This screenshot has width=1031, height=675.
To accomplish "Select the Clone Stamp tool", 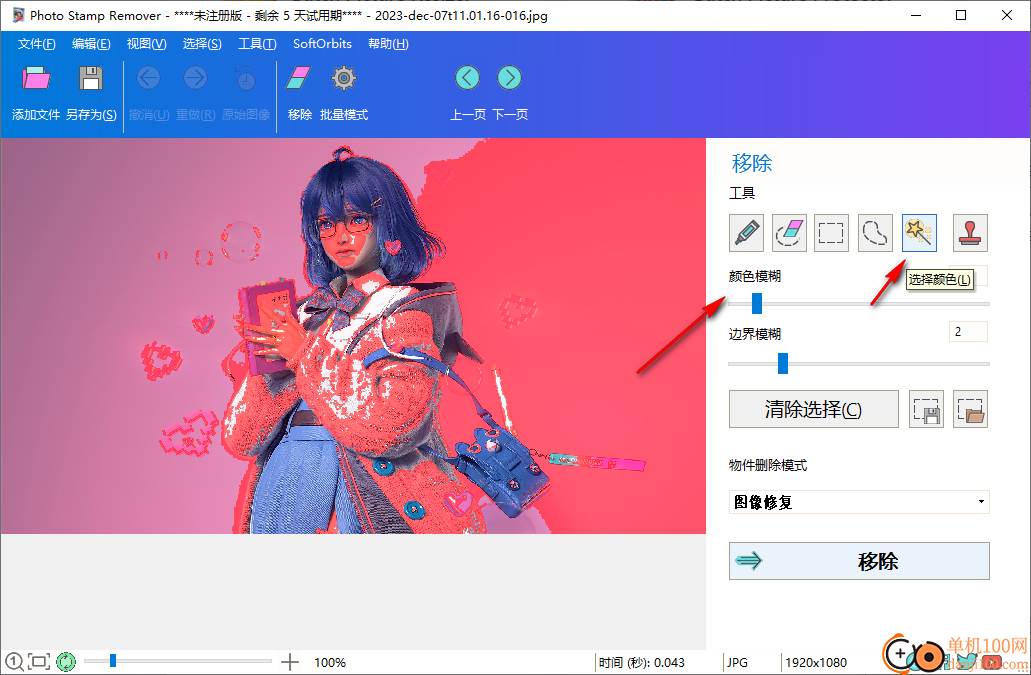I will click(x=970, y=233).
